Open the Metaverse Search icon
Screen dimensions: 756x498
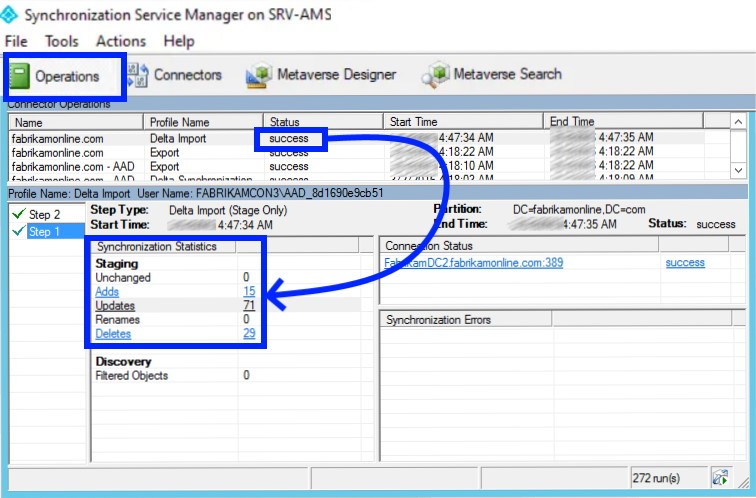point(436,75)
